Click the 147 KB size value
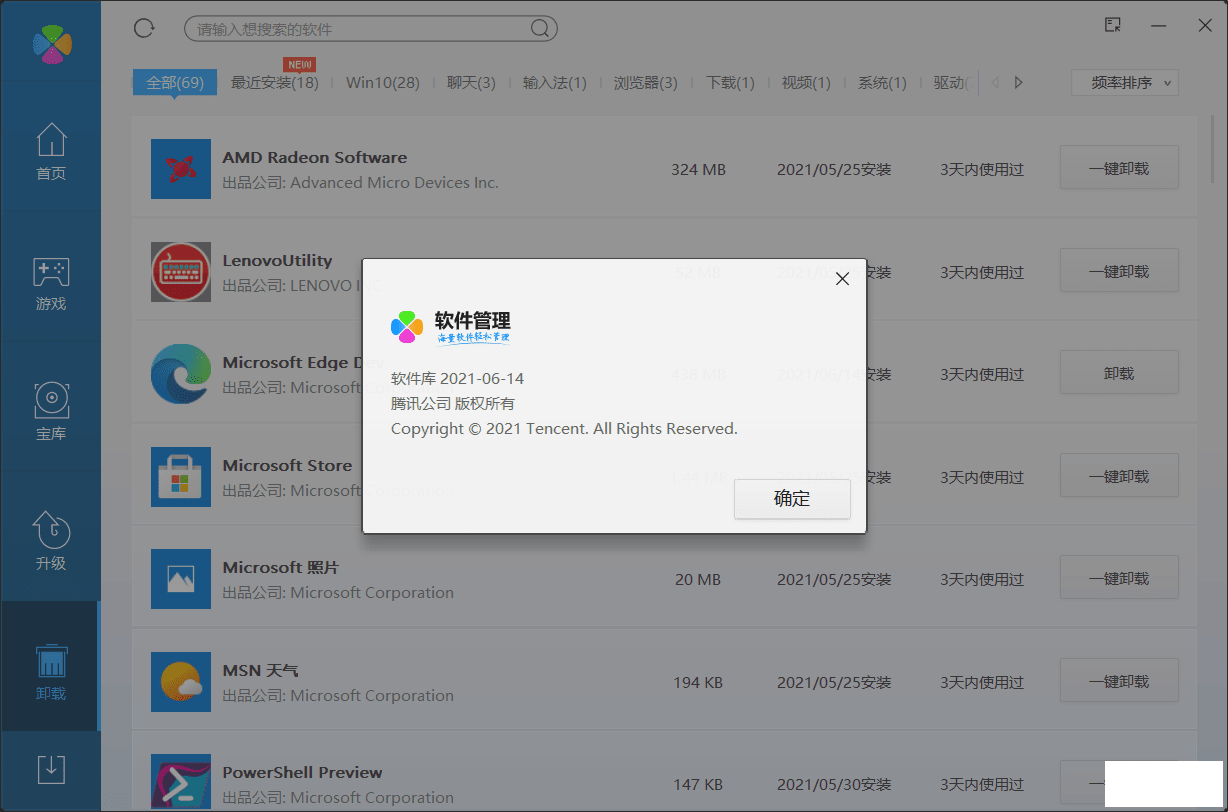The height and width of the screenshot is (812, 1228). [x=698, y=785]
